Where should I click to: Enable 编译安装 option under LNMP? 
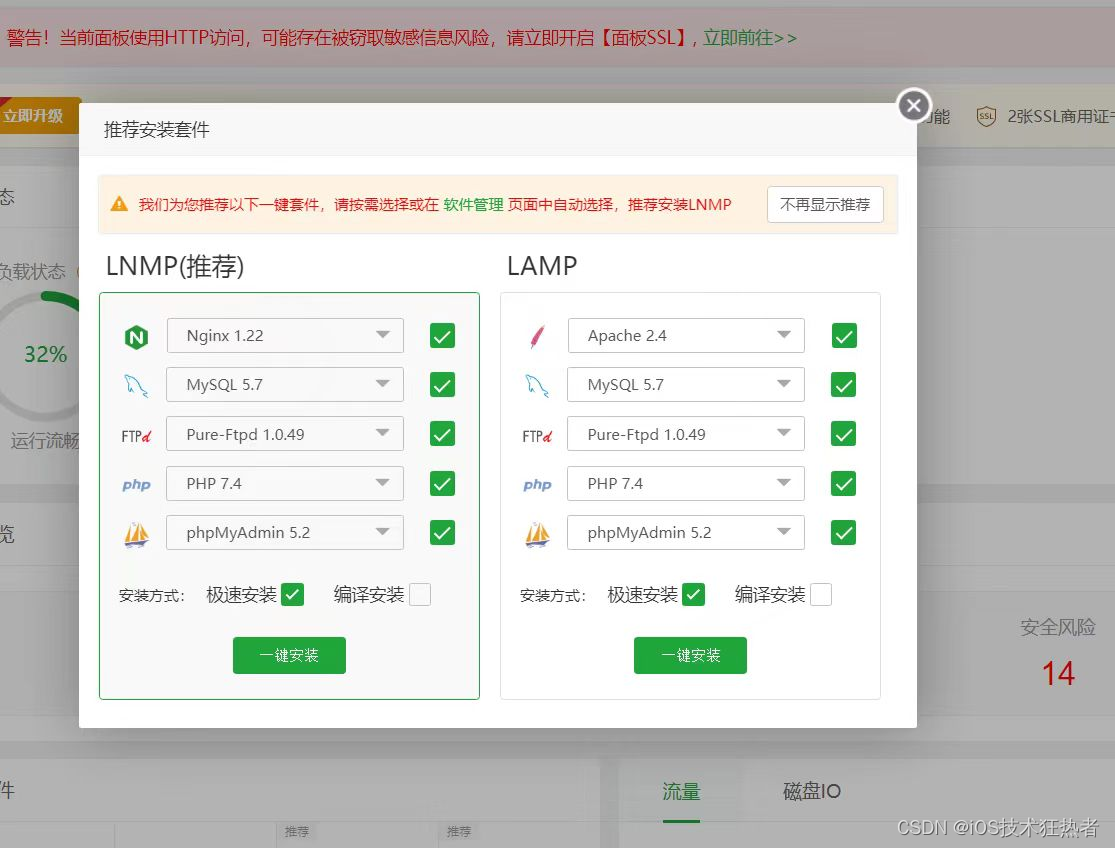tap(420, 595)
